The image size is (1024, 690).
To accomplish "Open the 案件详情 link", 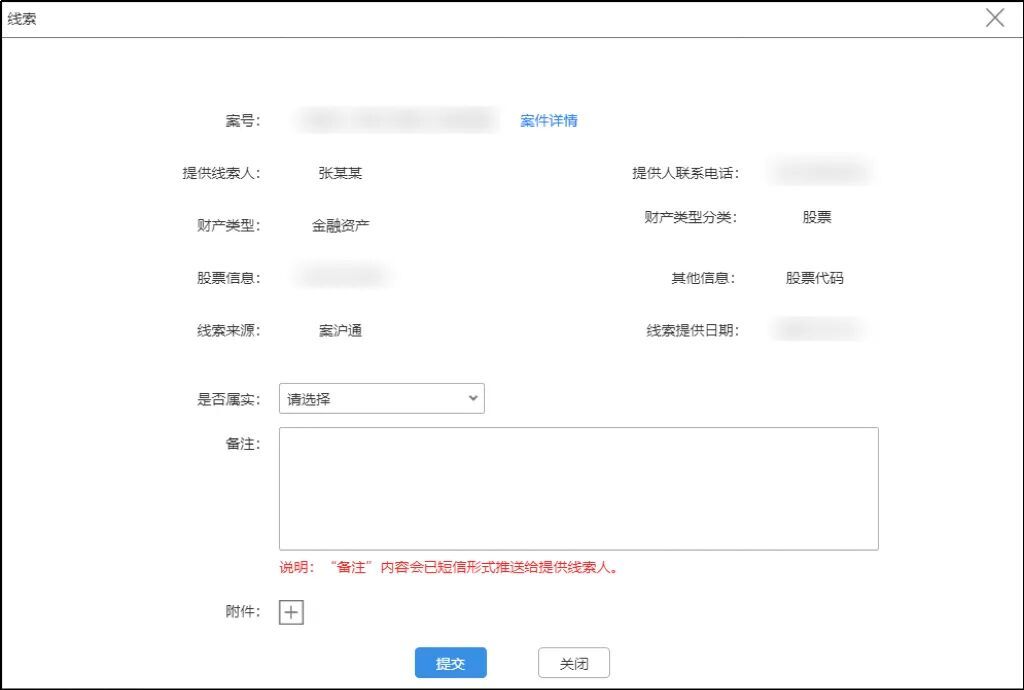I will coord(548,121).
